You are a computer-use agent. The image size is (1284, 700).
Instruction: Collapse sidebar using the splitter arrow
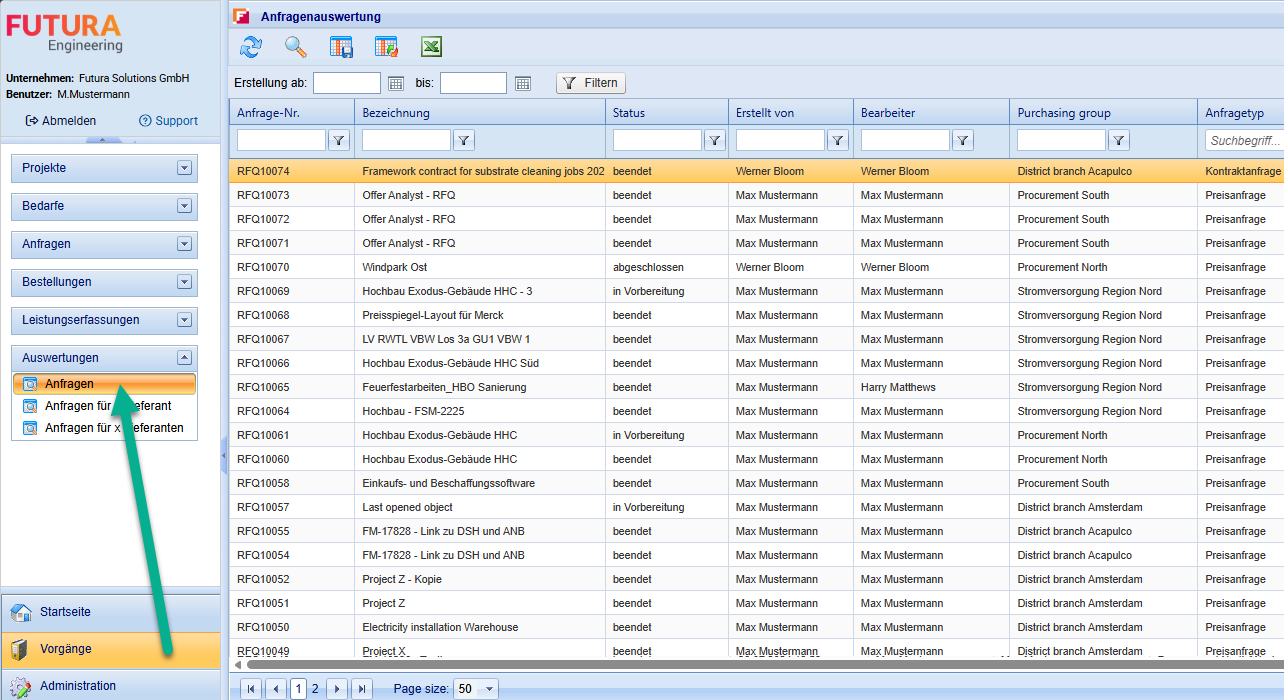click(x=223, y=455)
